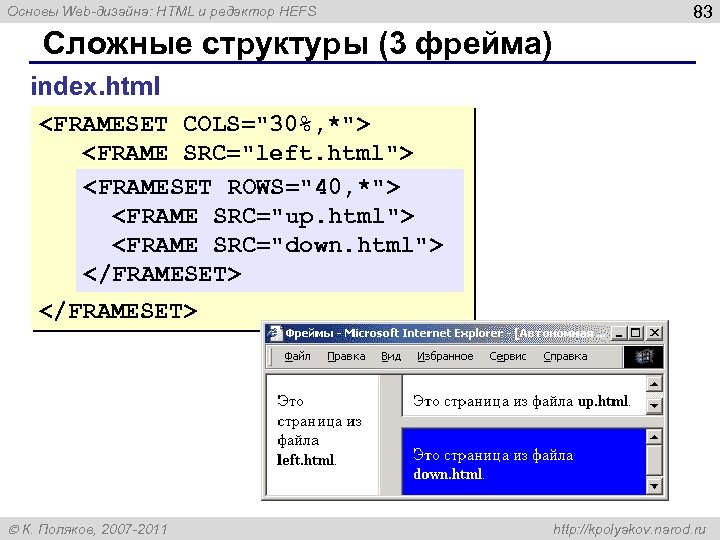Open the Сервис menu
The width and height of the screenshot is (720, 540).
(x=508, y=356)
